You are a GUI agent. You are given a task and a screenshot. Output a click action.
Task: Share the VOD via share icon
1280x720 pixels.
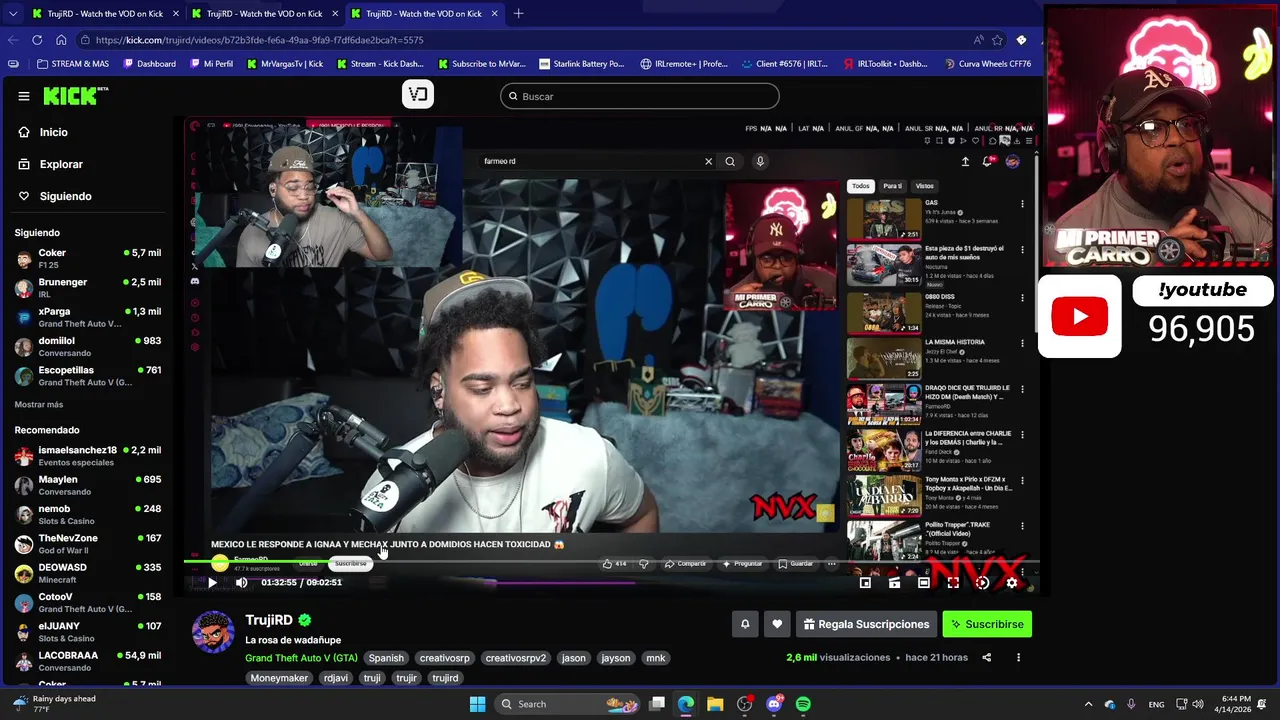pyautogui.click(x=986, y=658)
